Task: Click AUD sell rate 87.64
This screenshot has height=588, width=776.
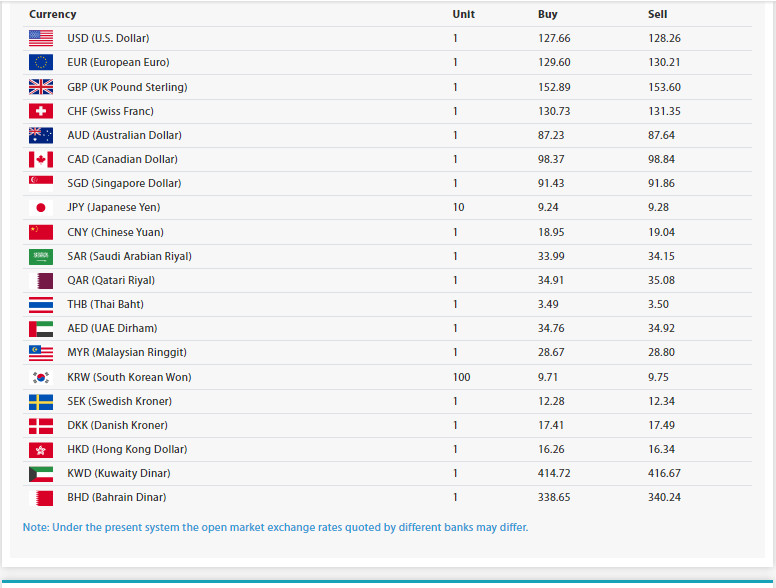Action: pyautogui.click(x=661, y=135)
